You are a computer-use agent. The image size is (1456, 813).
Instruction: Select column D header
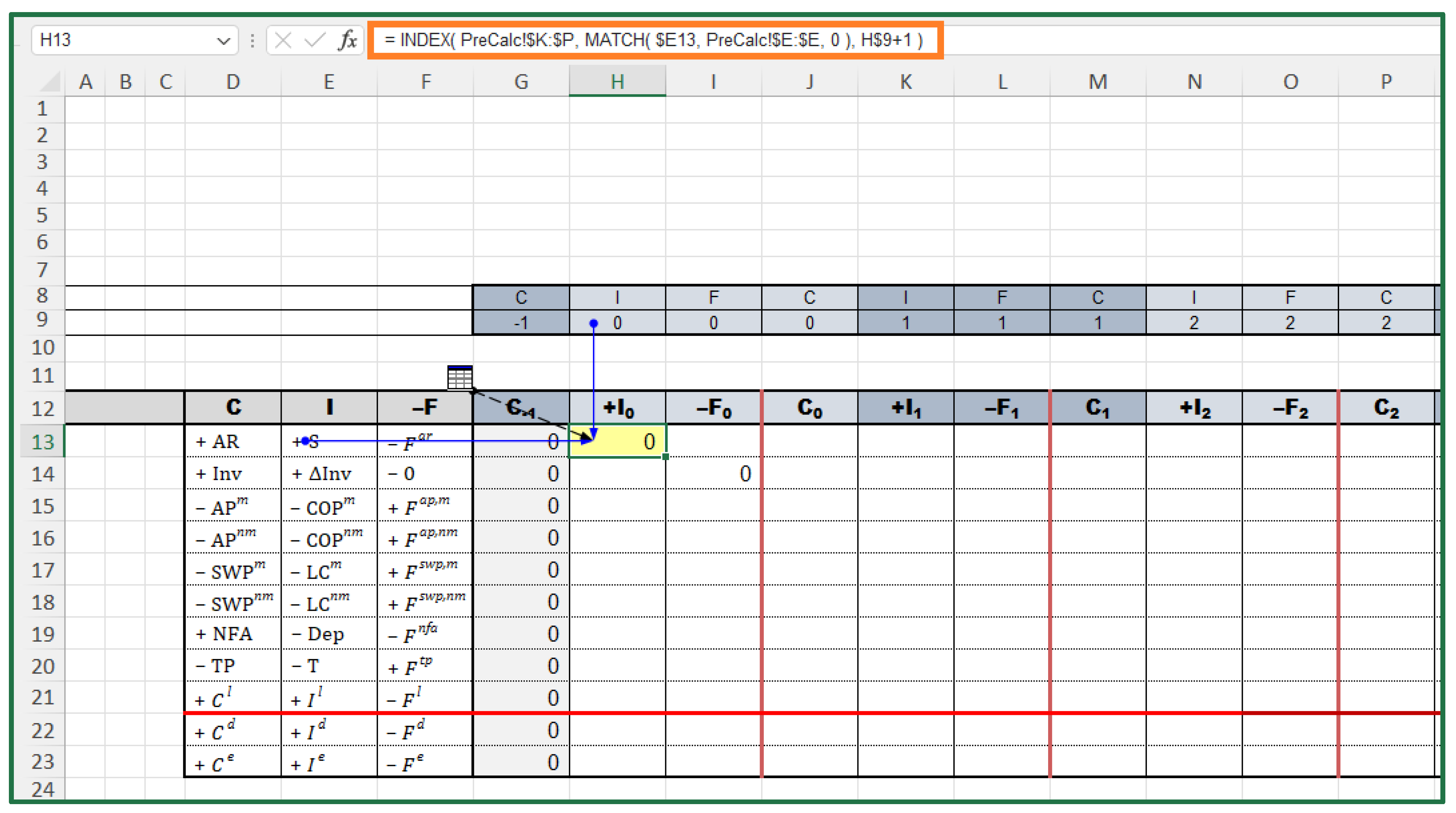point(233,82)
